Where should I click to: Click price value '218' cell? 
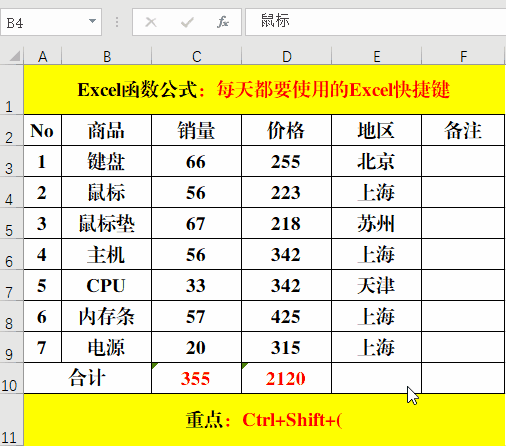[287, 223]
